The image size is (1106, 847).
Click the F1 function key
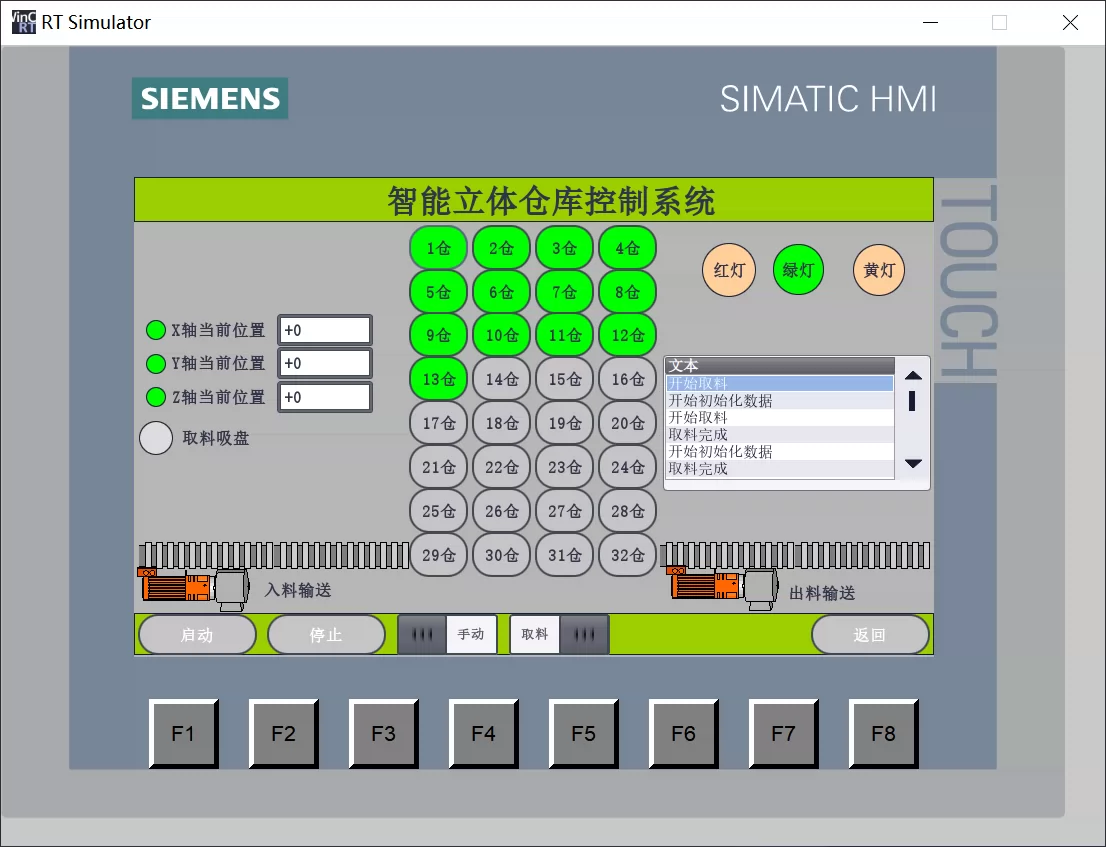coord(183,733)
